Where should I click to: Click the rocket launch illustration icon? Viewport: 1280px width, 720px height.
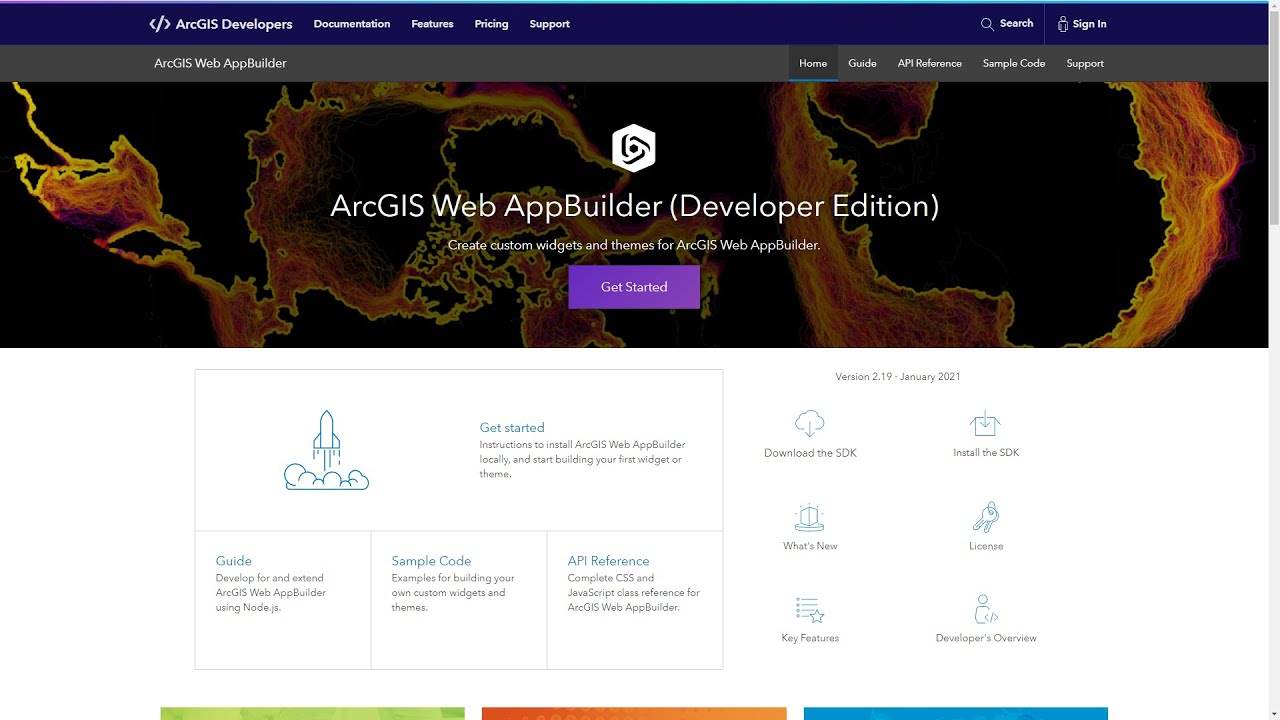(326, 450)
